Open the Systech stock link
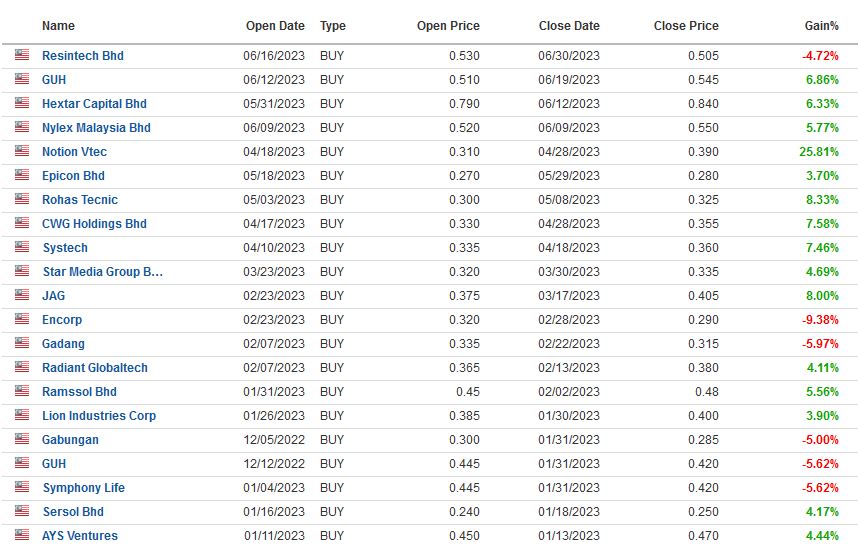 [x=65, y=248]
